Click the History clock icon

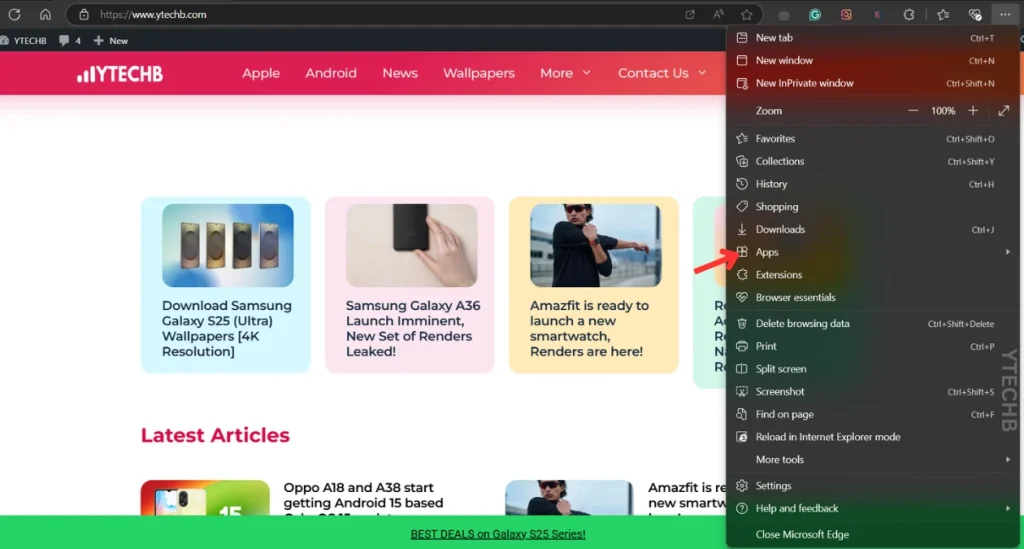coord(742,184)
